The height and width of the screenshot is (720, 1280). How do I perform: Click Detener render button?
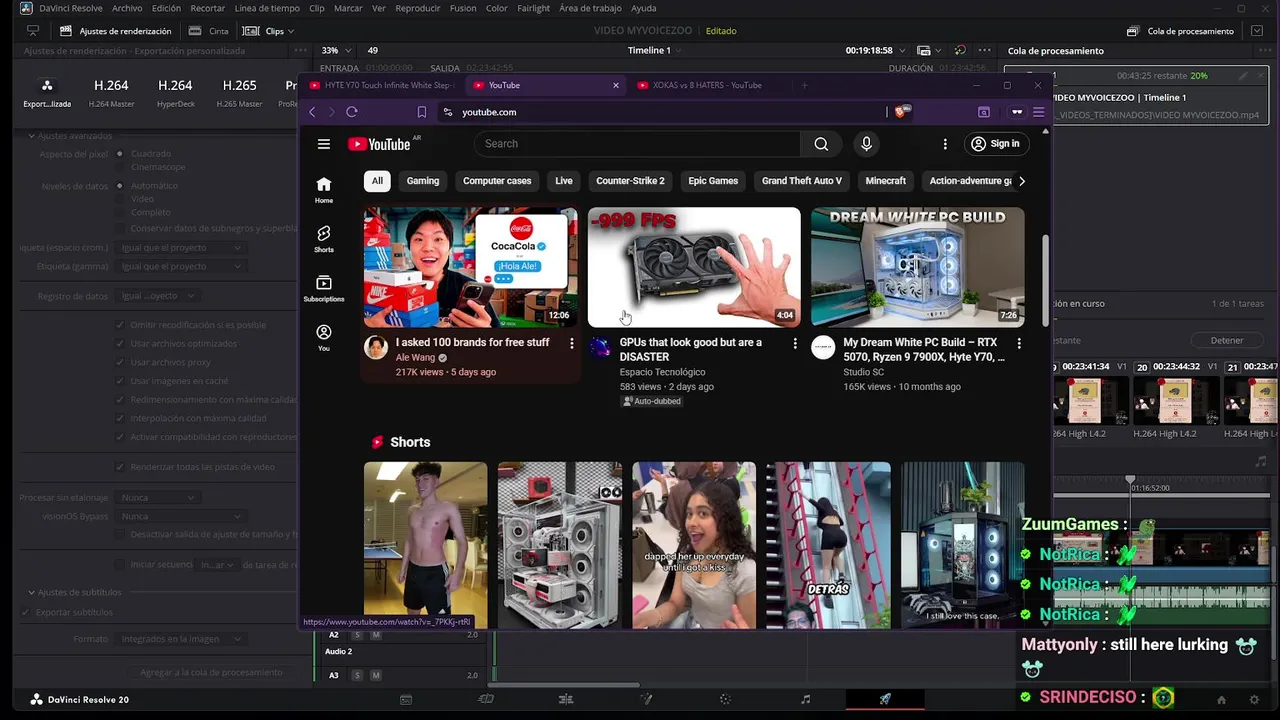click(1227, 340)
